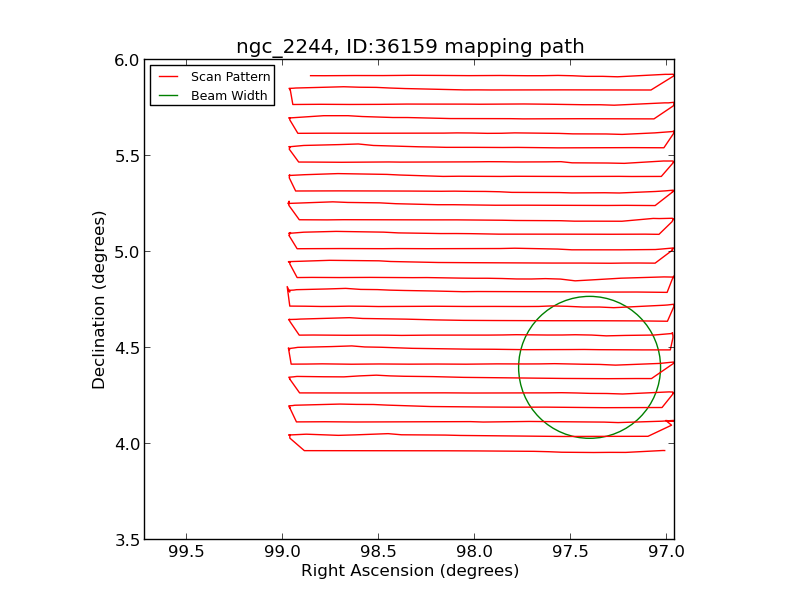Click the 98.0 tick label on x-axis
This screenshot has width=800, height=600.
(x=474, y=552)
